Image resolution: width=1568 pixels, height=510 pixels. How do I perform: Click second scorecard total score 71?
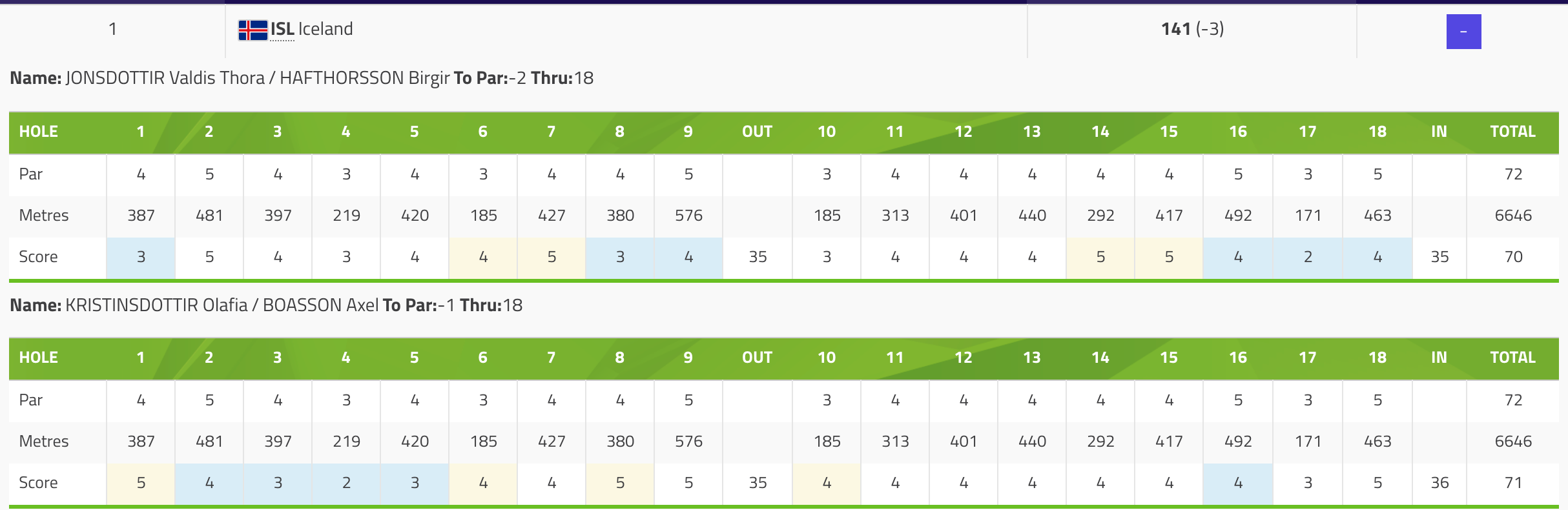click(1513, 484)
